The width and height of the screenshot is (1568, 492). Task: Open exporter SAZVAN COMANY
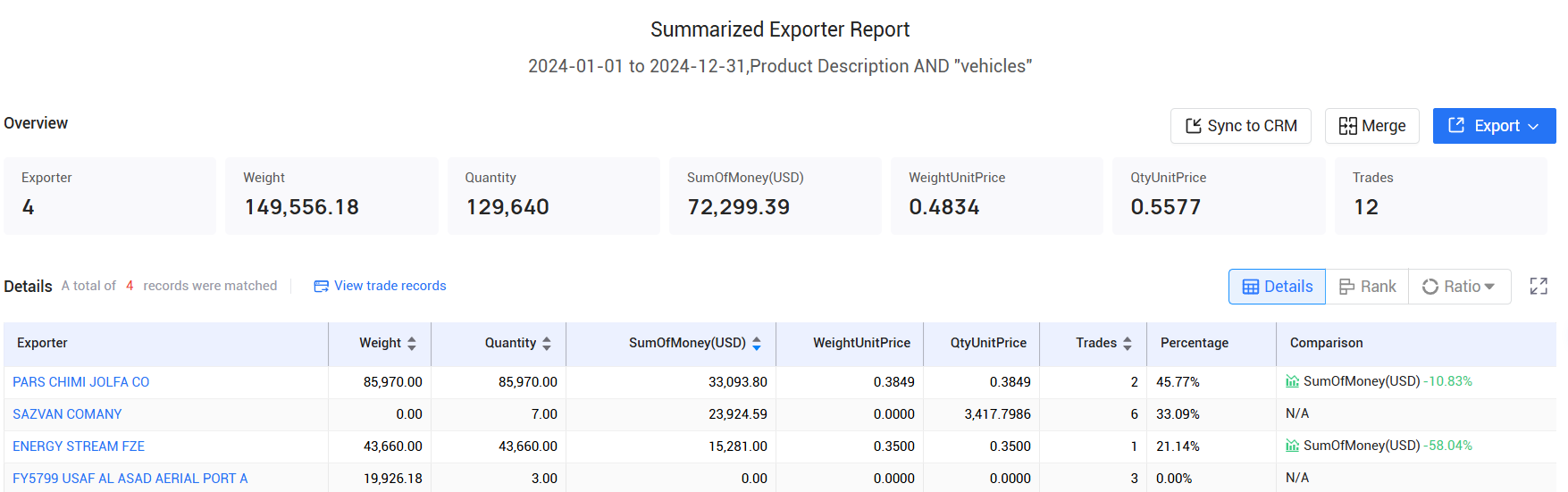[67, 414]
